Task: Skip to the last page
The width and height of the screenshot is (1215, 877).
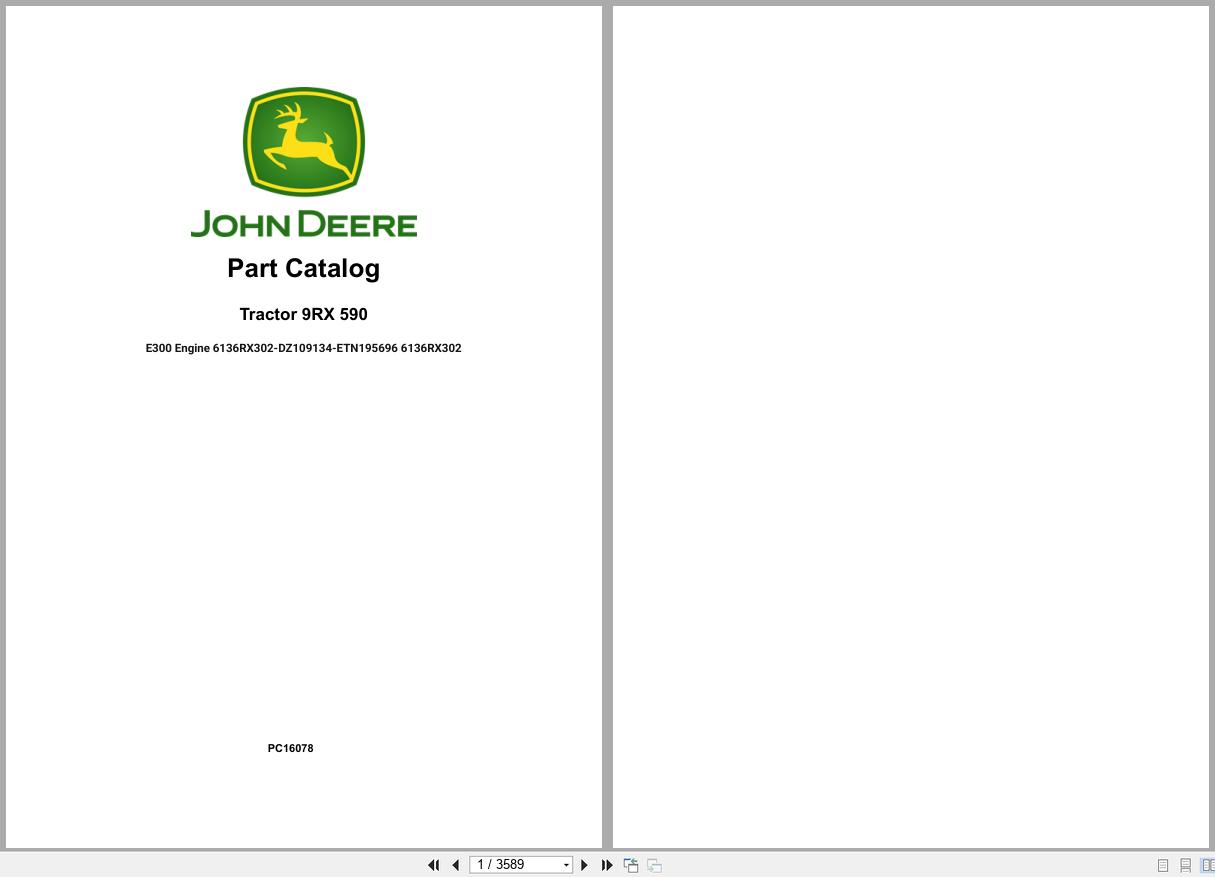Action: click(x=607, y=865)
